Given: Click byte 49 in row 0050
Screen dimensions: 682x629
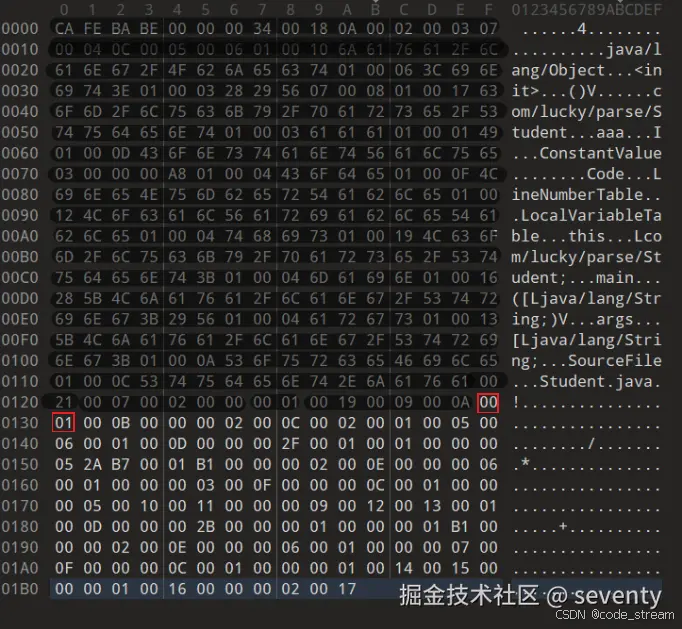Looking at the screenshot, I should pyautogui.click(x=488, y=132).
